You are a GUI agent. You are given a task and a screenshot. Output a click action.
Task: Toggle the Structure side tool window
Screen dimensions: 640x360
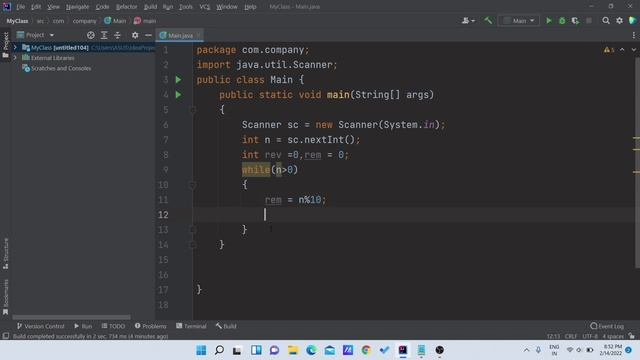coord(6,254)
